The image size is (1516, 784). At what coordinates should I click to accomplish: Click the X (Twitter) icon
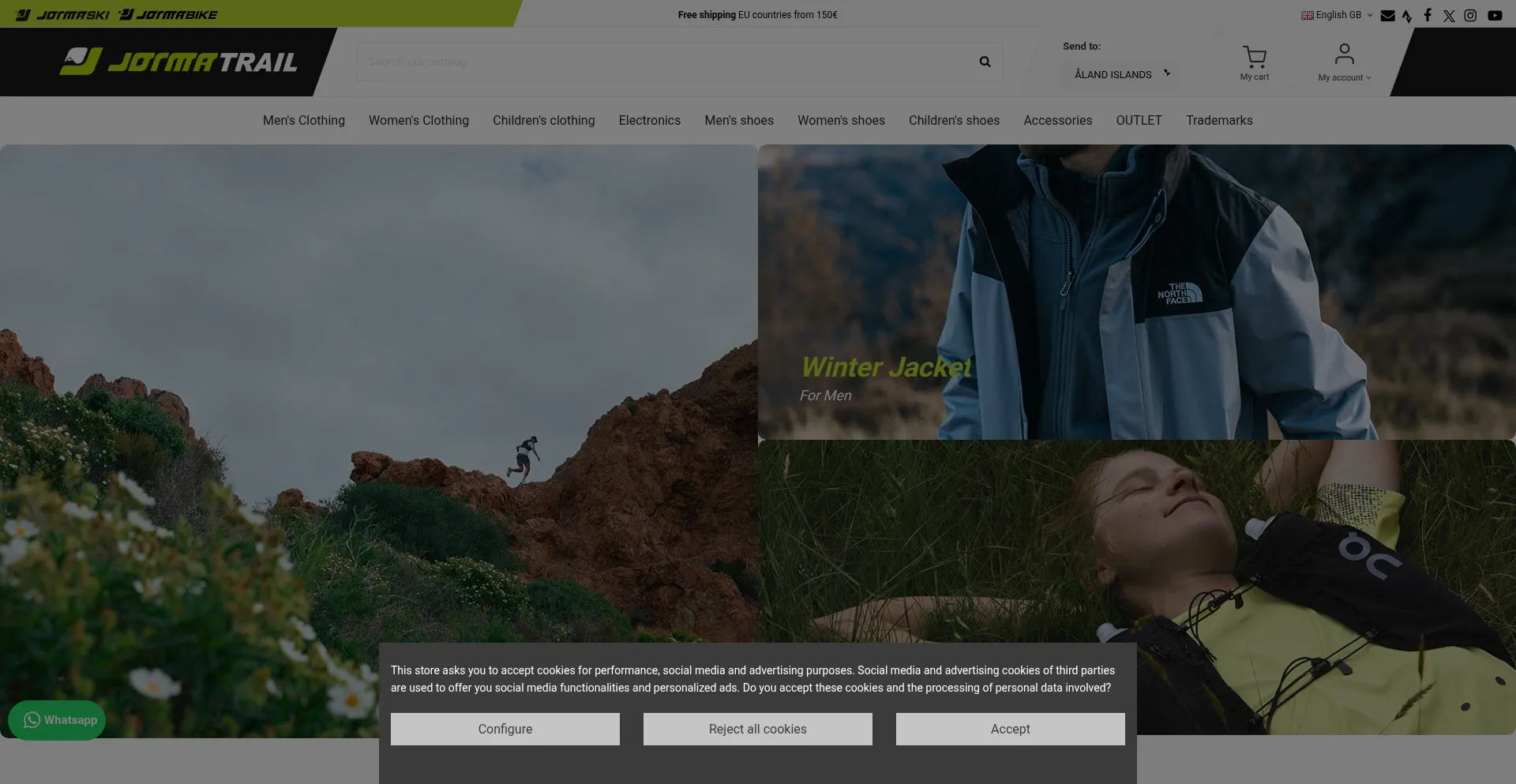coord(1448,15)
